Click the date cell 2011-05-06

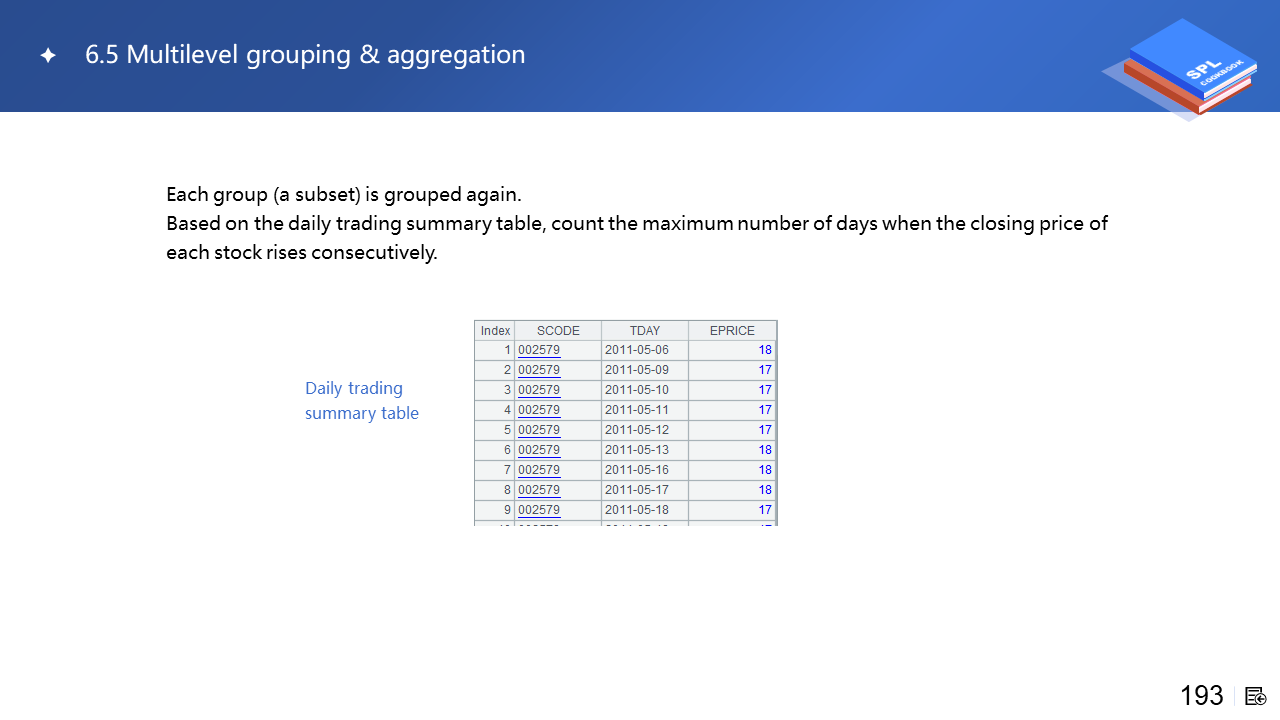pos(637,350)
